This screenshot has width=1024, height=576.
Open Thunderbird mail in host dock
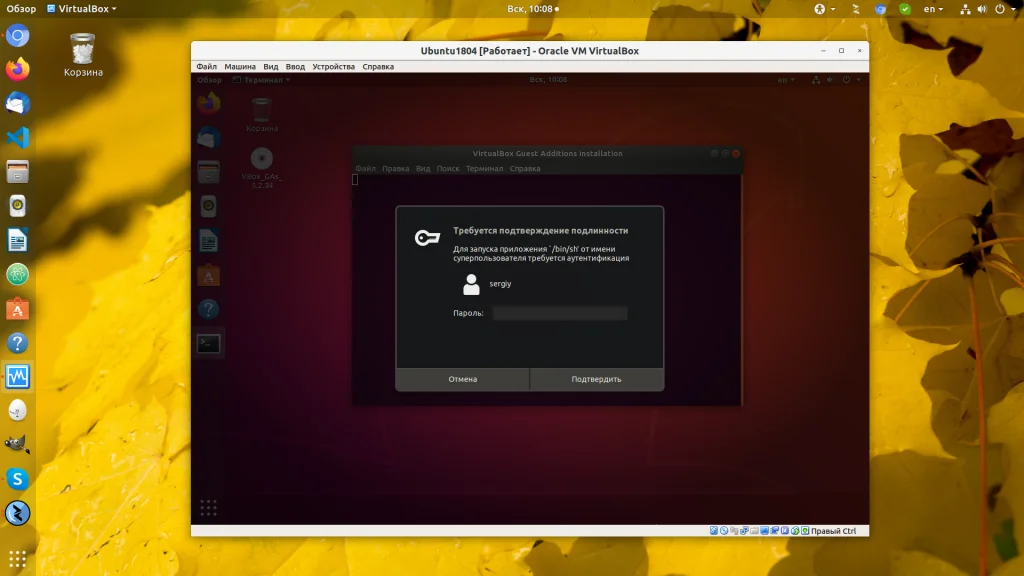pyautogui.click(x=18, y=103)
